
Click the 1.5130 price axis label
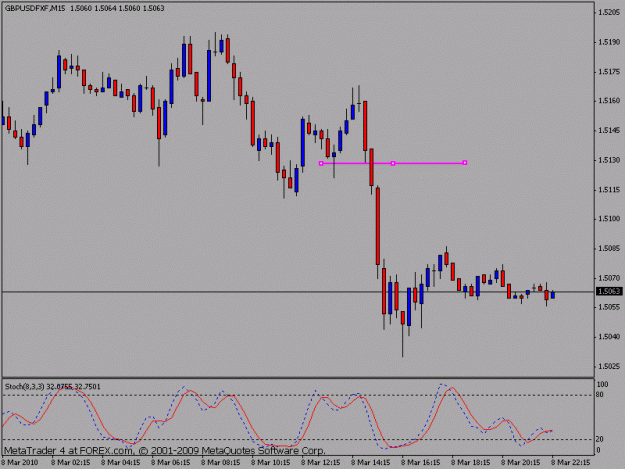point(609,160)
